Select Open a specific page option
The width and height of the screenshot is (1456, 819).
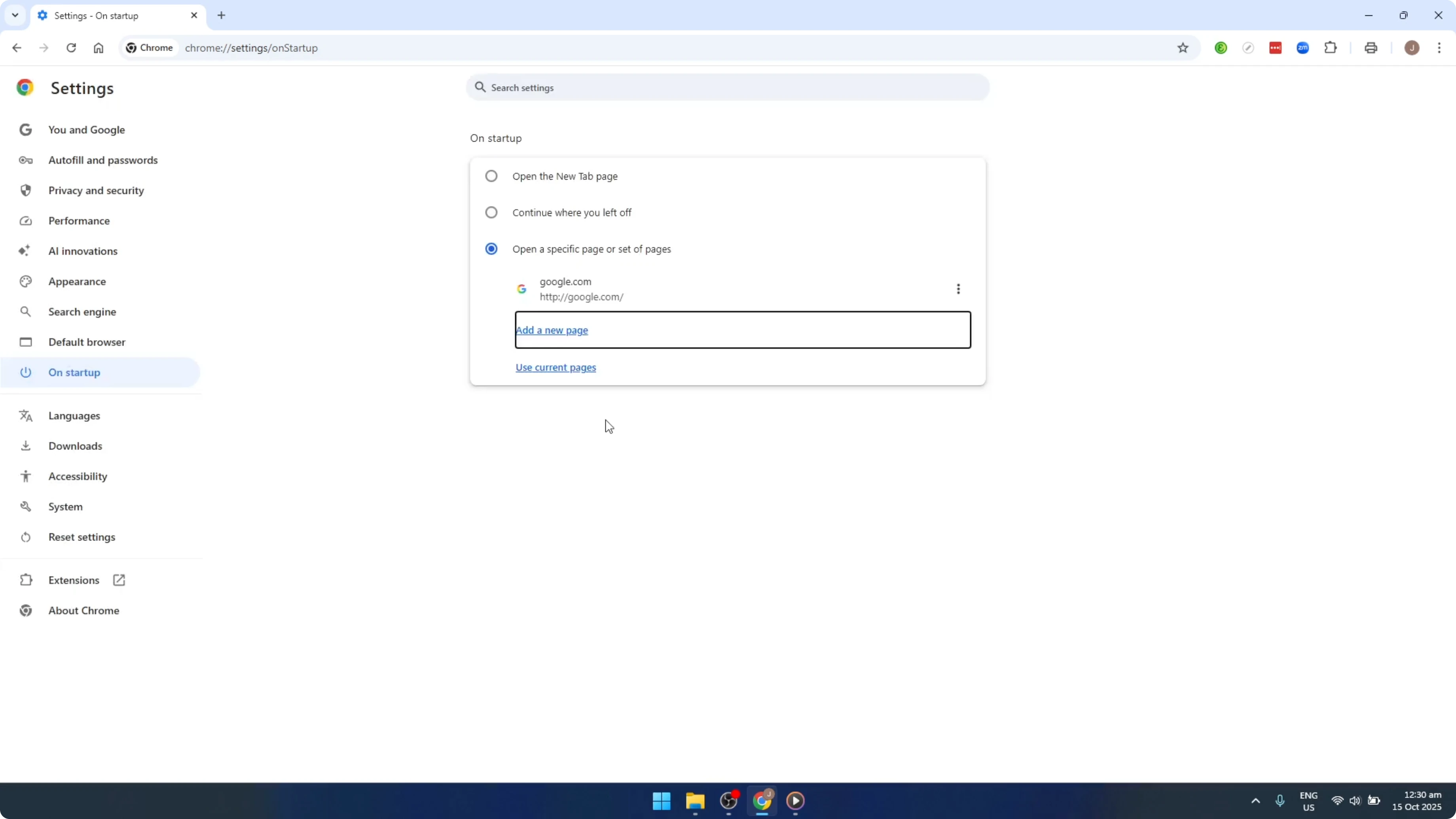point(491,249)
